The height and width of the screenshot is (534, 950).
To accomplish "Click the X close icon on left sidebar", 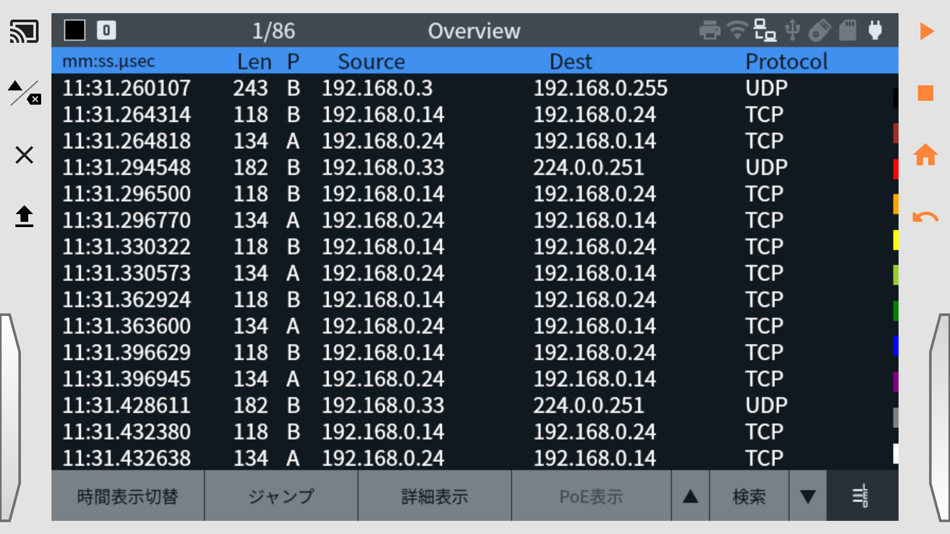I will [x=24, y=155].
